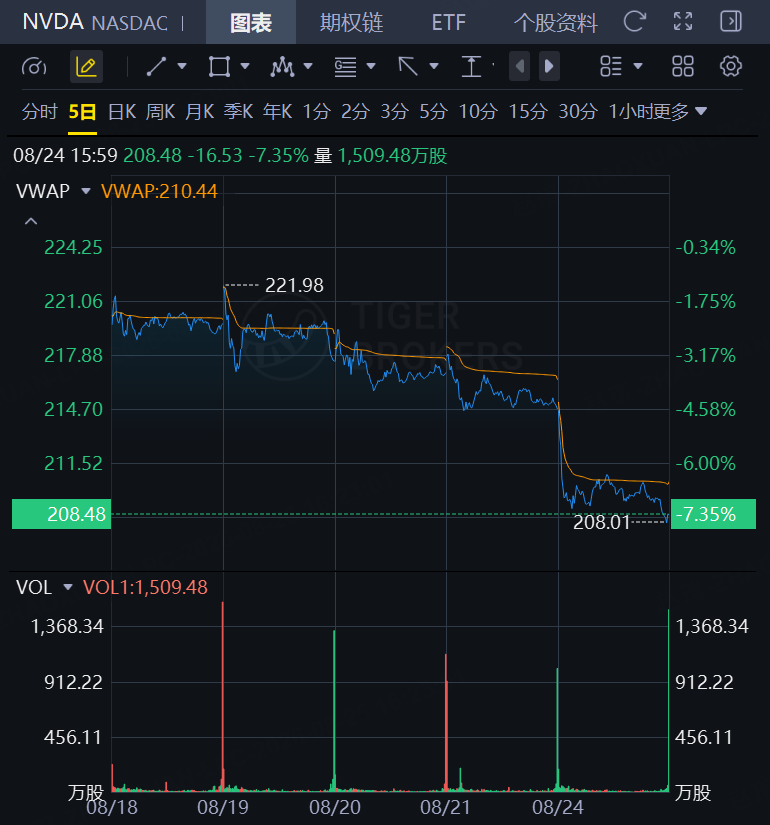Select the 5日 timeframe
This screenshot has width=770, height=825.
point(83,112)
